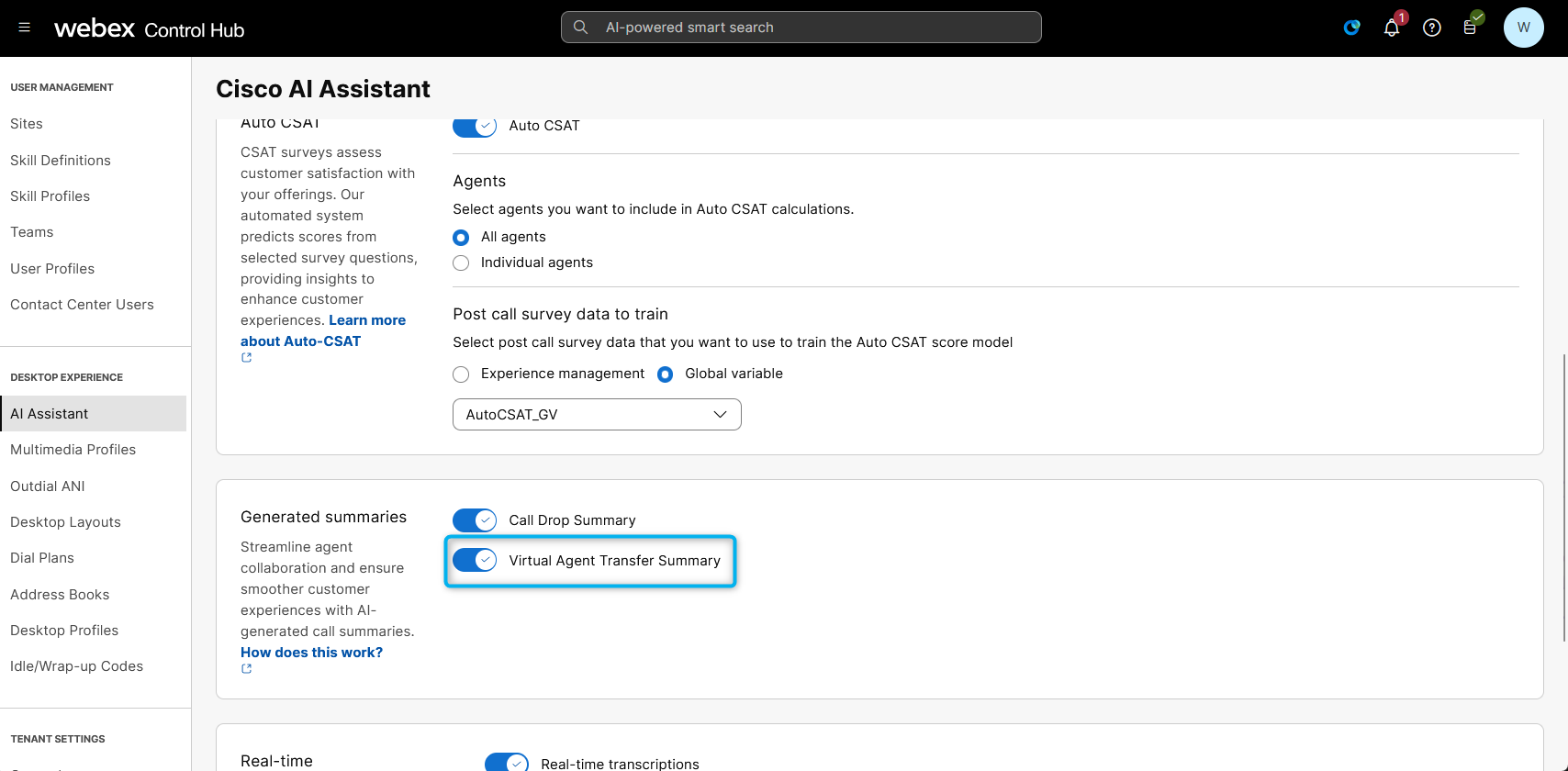Click the Webex AI Assistant icon
This screenshot has height=771, width=1568.
pos(1351,28)
